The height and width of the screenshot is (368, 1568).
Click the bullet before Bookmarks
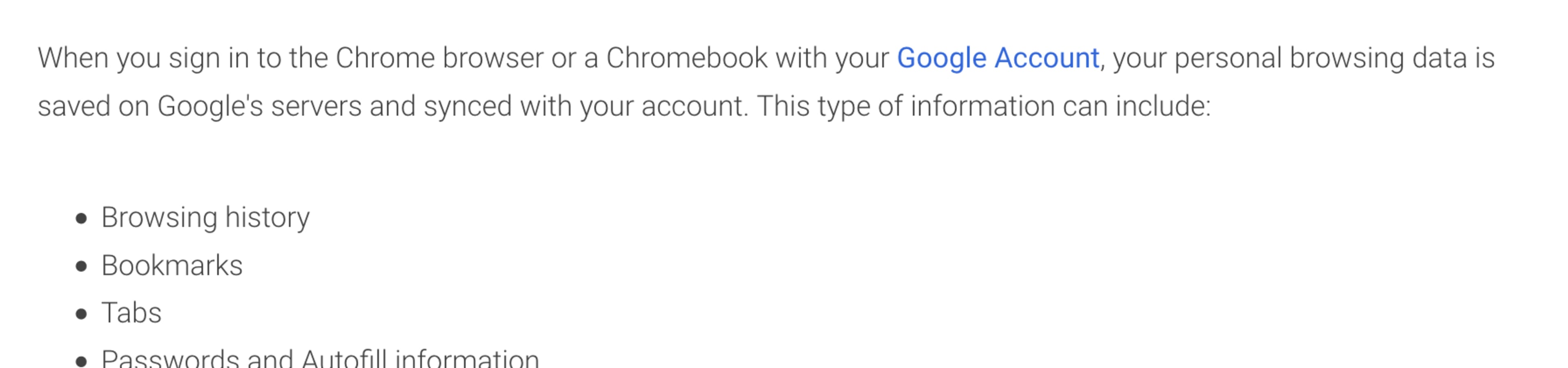point(82,266)
